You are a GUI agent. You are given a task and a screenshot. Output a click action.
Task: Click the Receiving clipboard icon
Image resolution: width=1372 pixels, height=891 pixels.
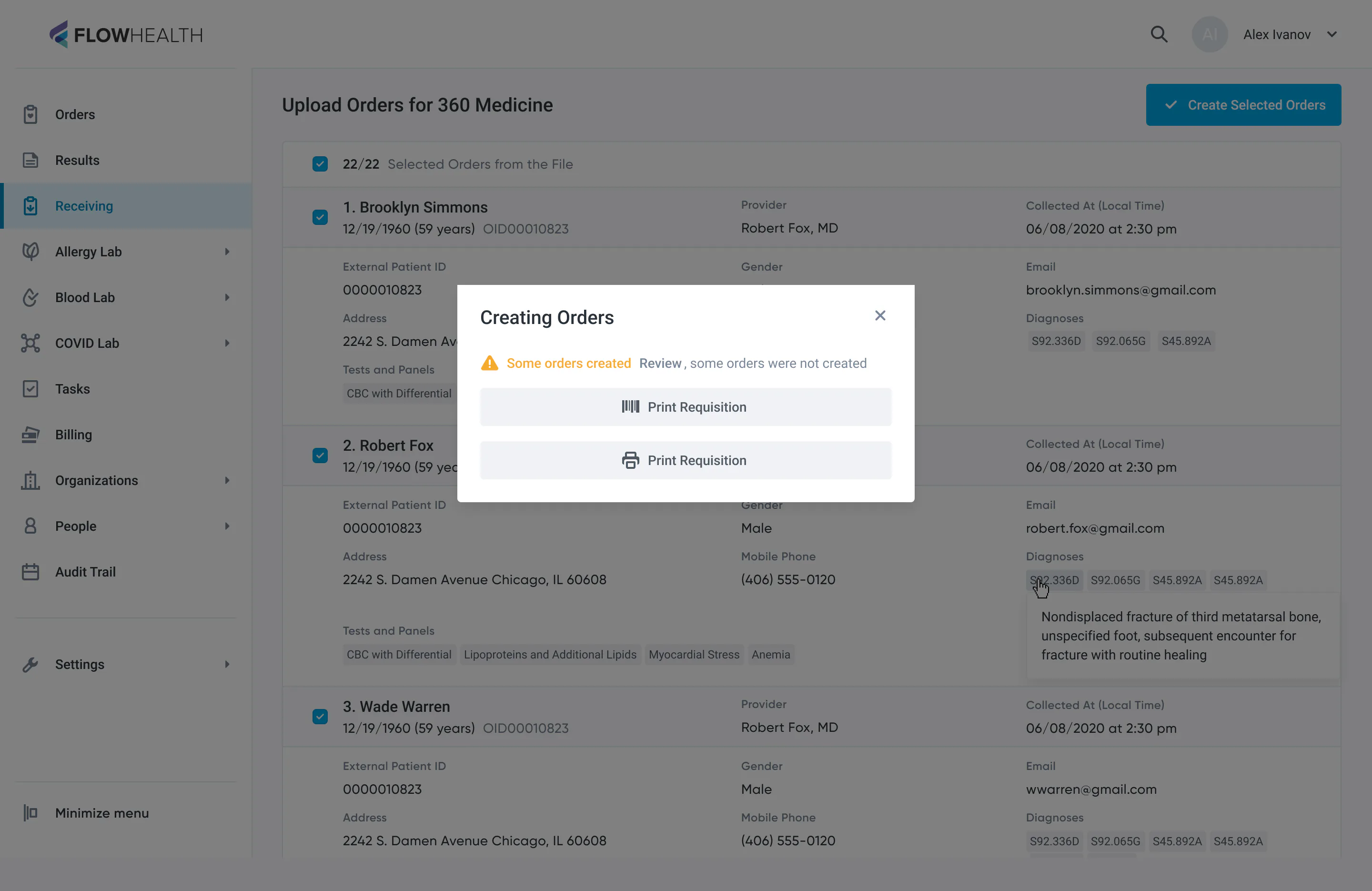[x=30, y=206]
